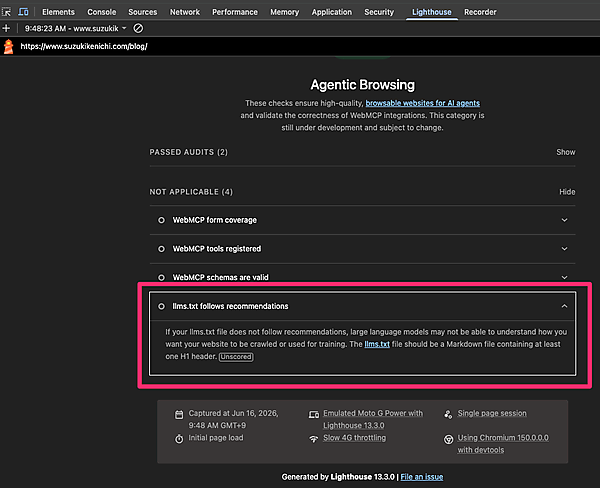600x488 pixels.
Task: Expand the WebMCP form coverage audit chevron
Action: pyautogui.click(x=564, y=220)
